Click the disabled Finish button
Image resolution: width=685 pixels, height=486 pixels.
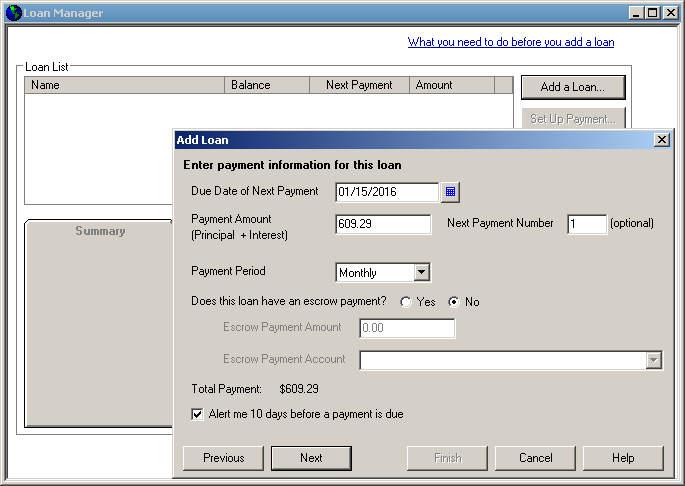(447, 458)
